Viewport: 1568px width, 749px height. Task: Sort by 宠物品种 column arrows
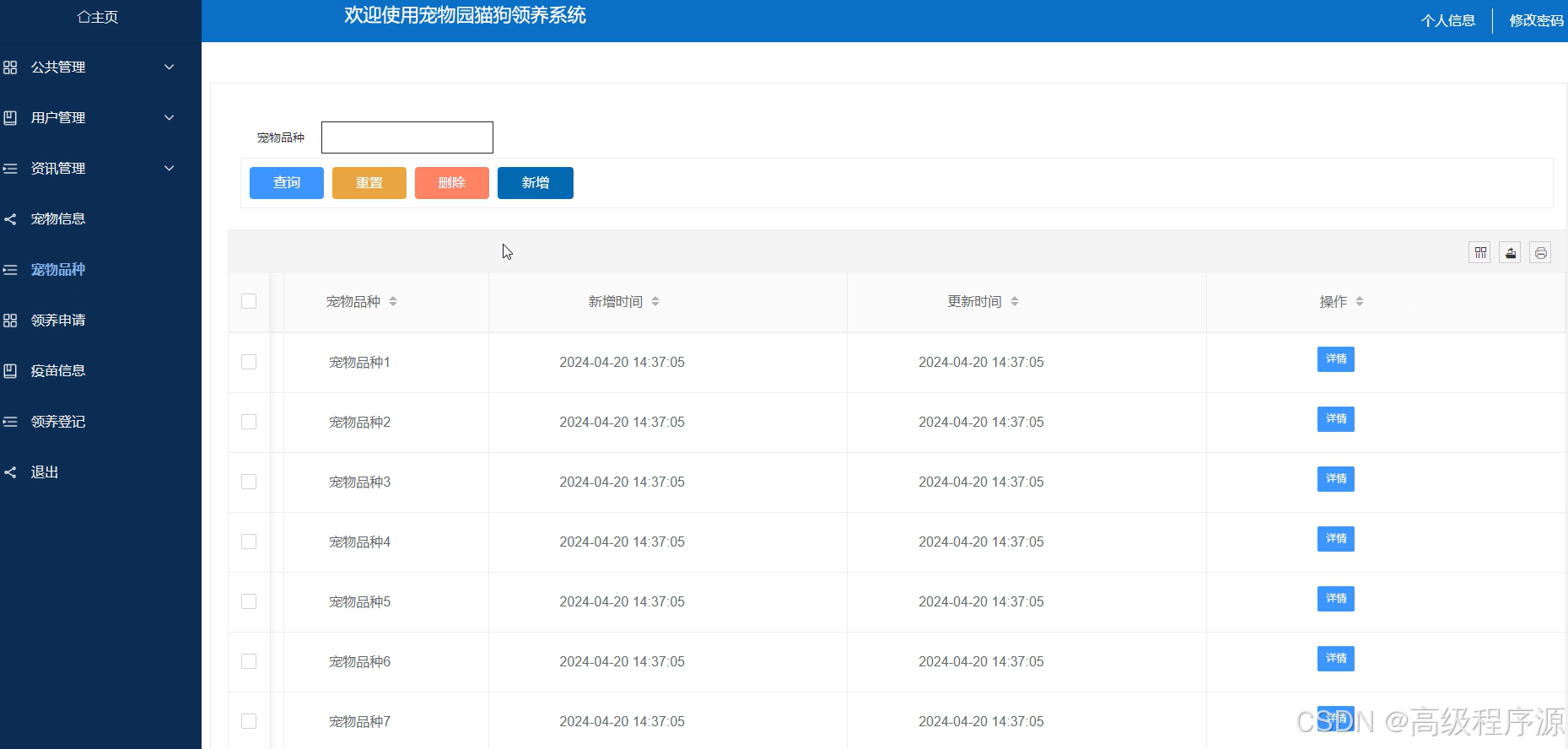(393, 302)
